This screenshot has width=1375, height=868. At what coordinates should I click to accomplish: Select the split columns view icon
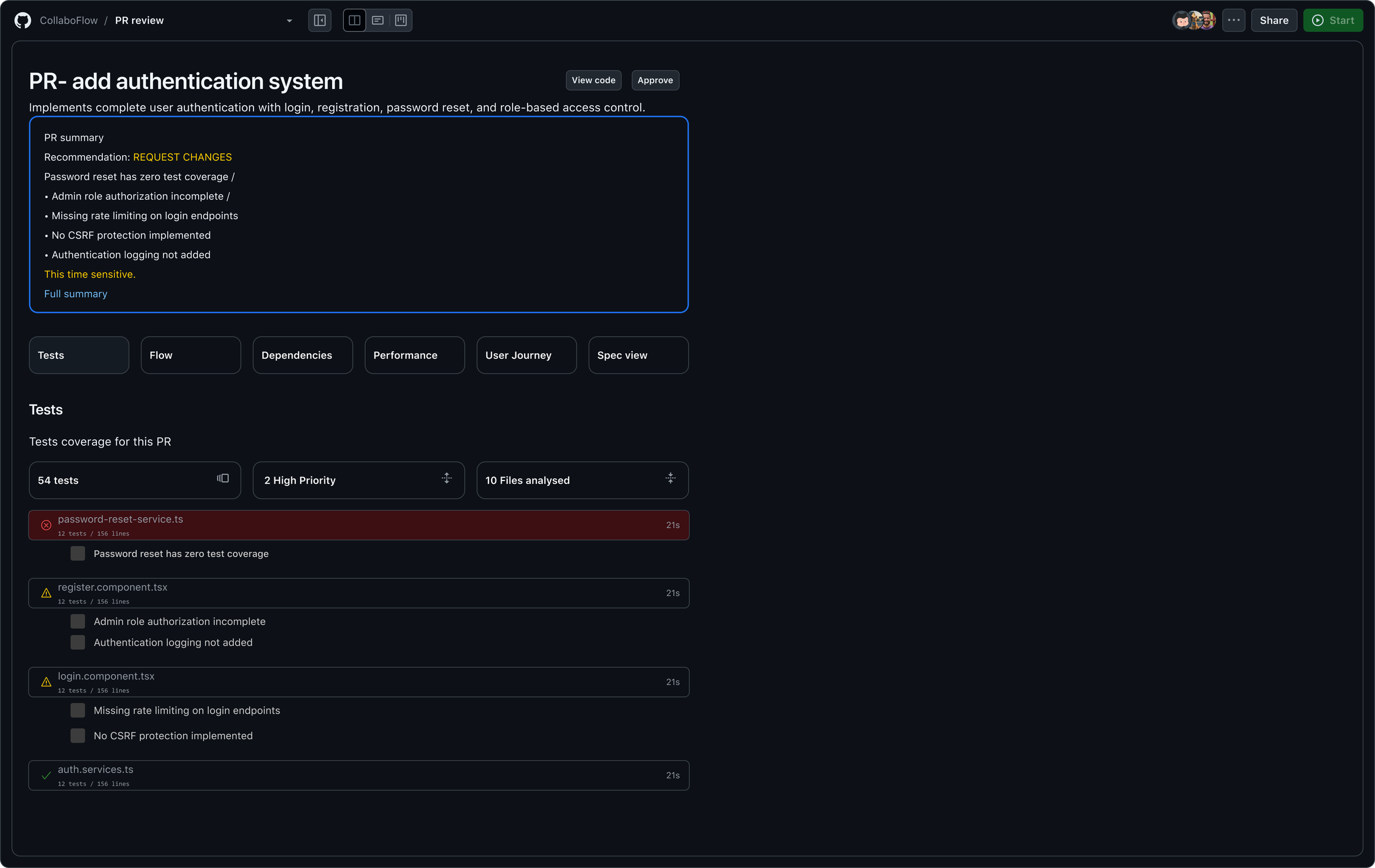355,20
